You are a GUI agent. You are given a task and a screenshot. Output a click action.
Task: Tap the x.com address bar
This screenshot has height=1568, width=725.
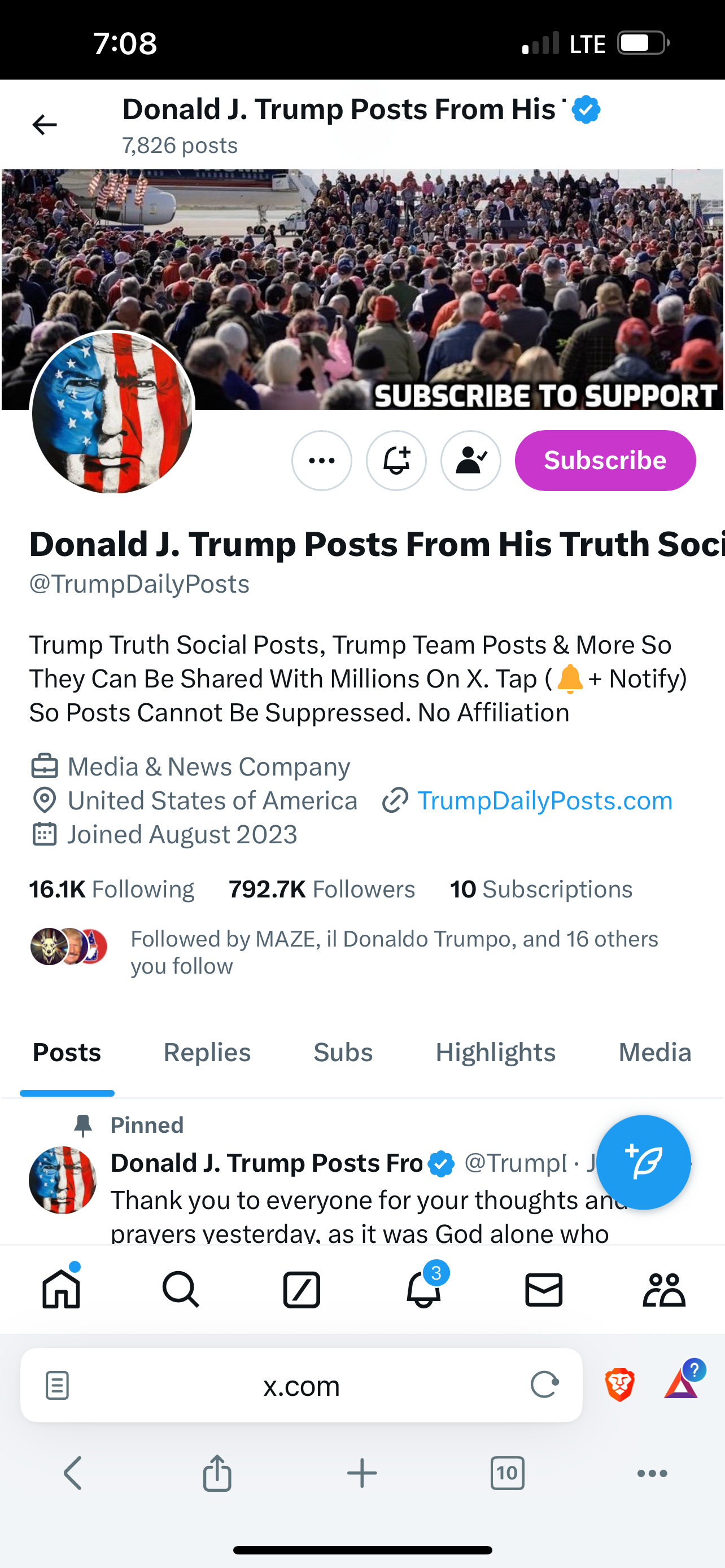click(x=302, y=1385)
